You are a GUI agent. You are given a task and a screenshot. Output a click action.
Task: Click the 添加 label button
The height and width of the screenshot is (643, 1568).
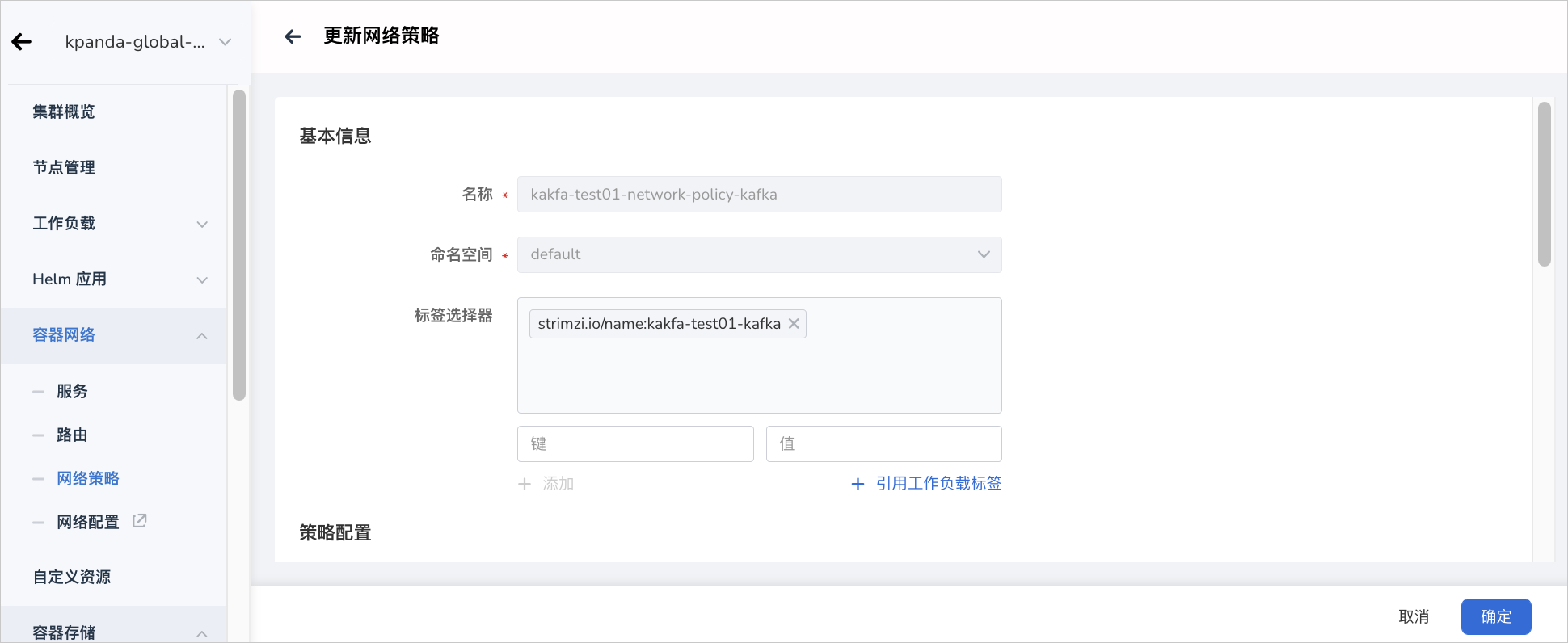point(546,484)
